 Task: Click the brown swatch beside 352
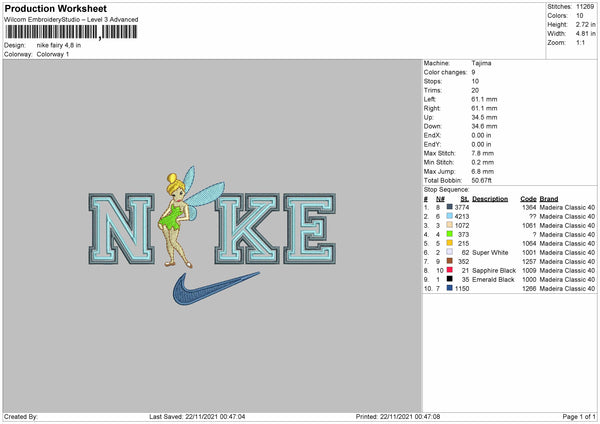(449, 261)
